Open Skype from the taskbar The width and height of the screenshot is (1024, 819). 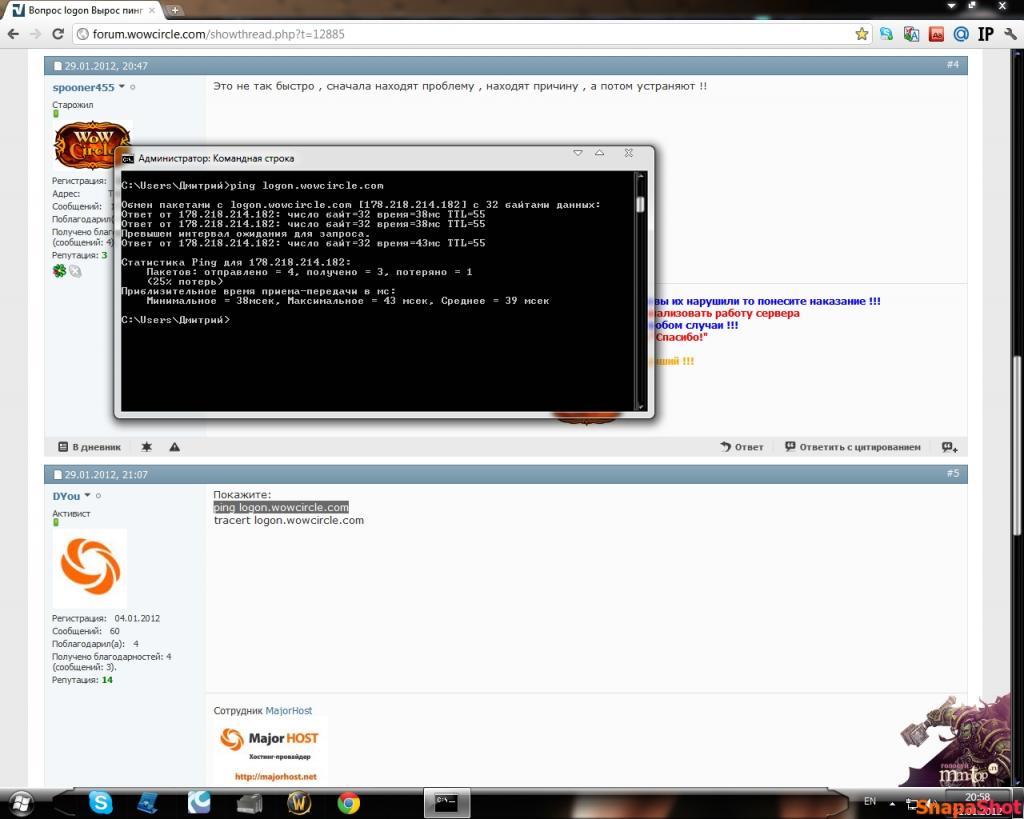point(100,802)
